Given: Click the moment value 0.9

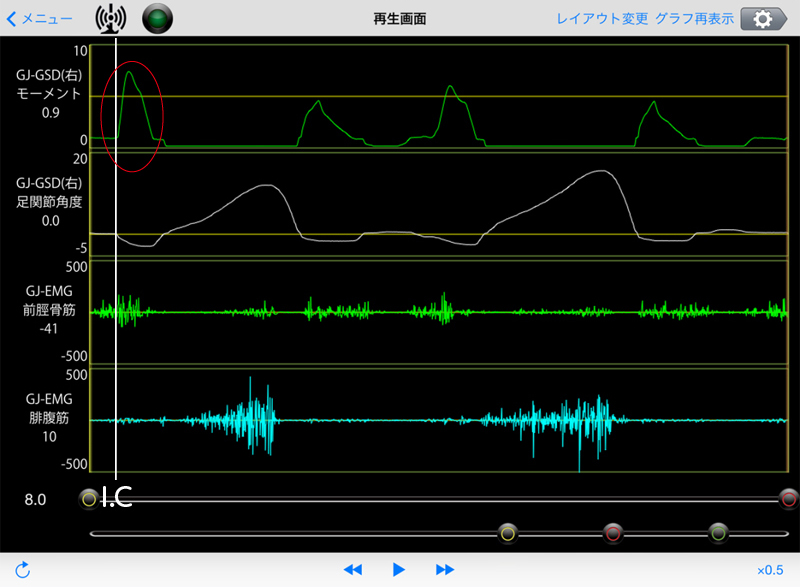Looking at the screenshot, I should coord(51,113).
